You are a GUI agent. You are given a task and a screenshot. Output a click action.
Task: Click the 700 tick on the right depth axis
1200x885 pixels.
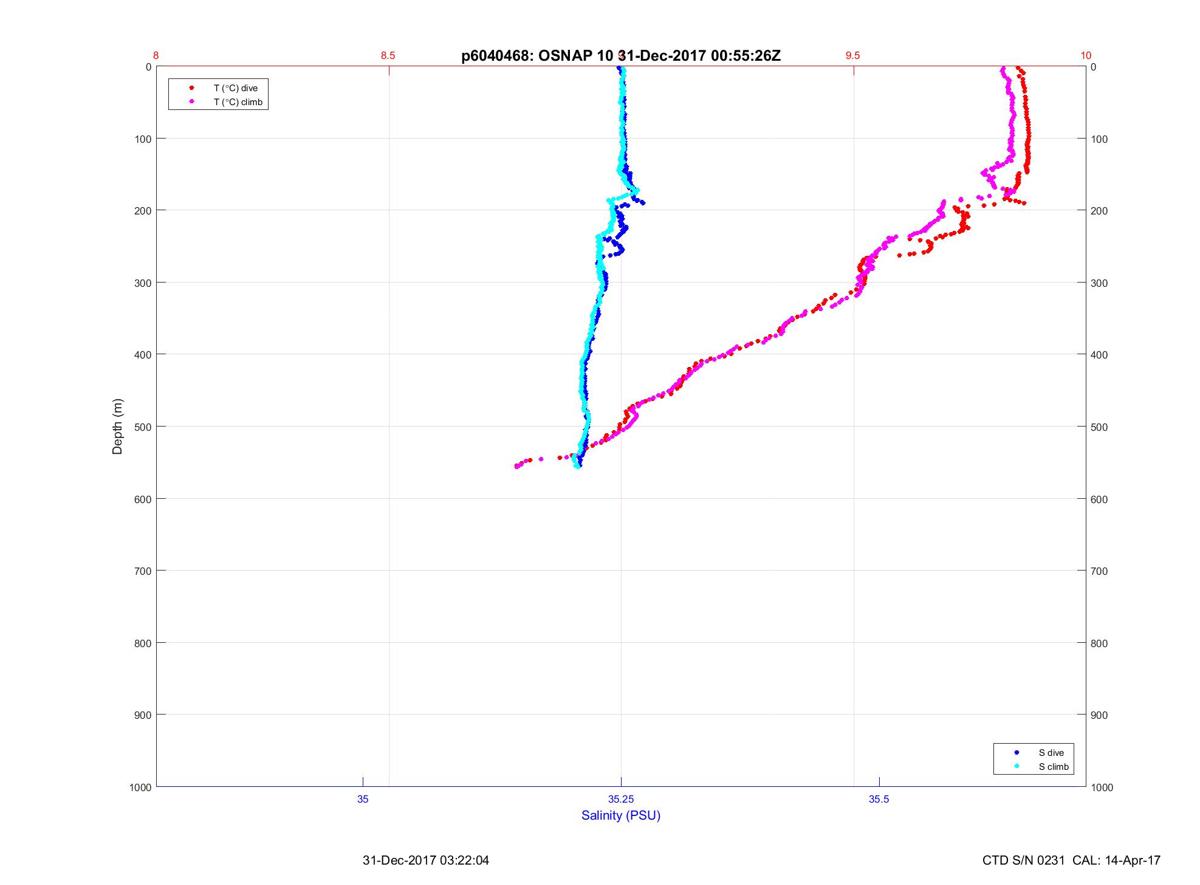(x=1100, y=571)
